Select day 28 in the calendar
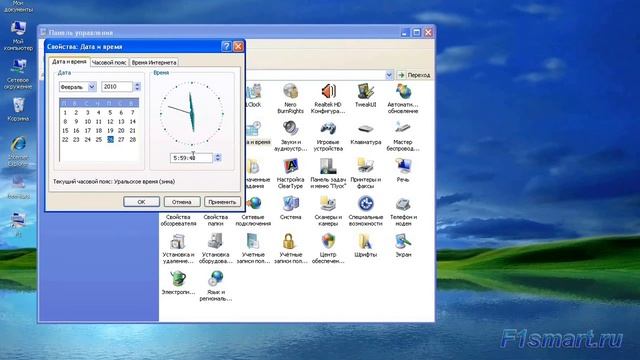The width and height of the screenshot is (640, 360). [133, 140]
